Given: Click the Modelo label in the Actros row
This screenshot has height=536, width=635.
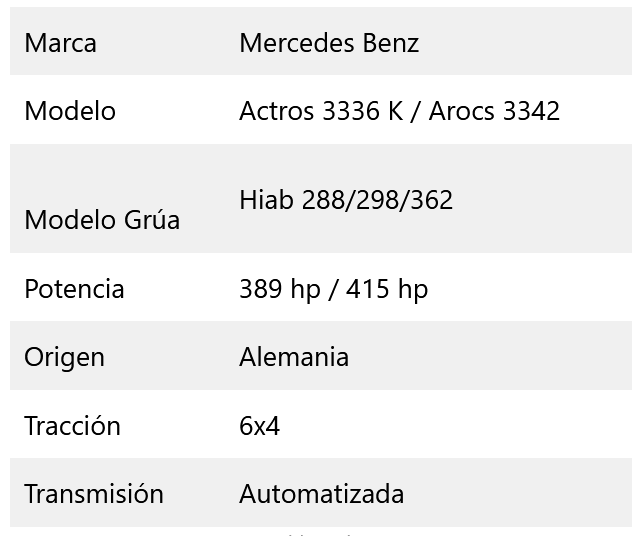Looking at the screenshot, I should [x=70, y=111].
